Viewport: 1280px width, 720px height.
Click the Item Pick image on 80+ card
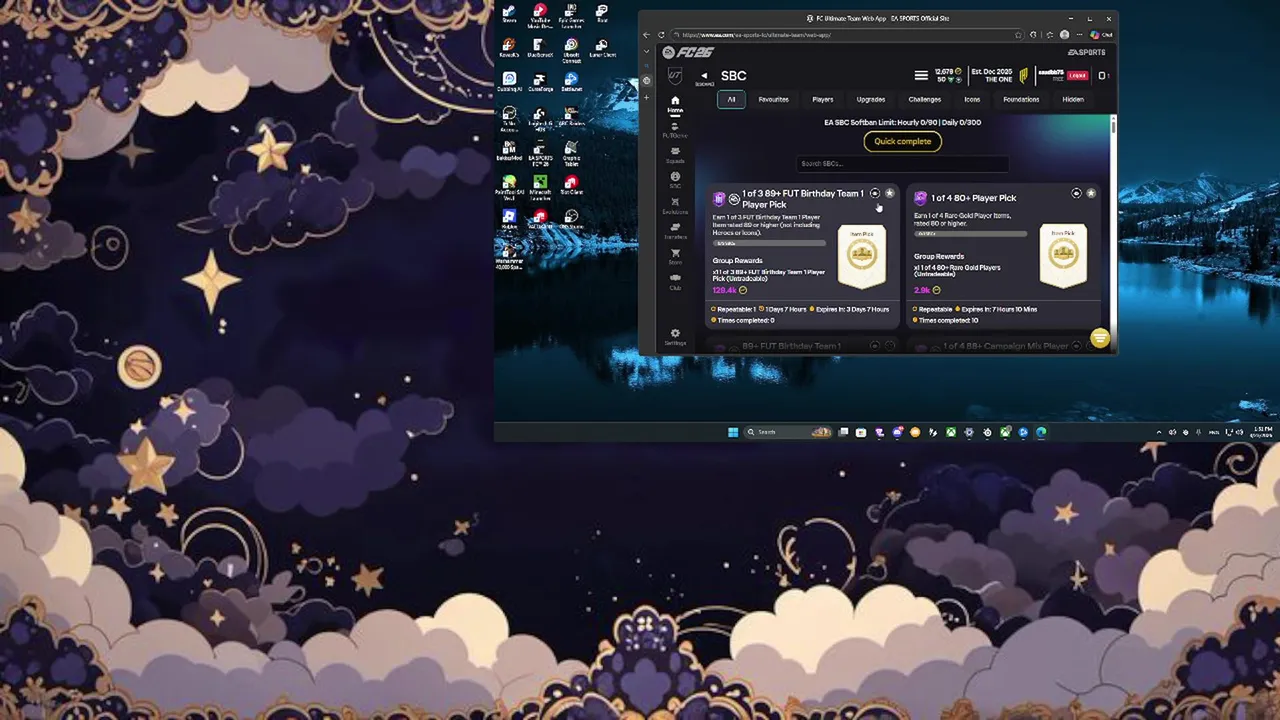(x=1063, y=256)
